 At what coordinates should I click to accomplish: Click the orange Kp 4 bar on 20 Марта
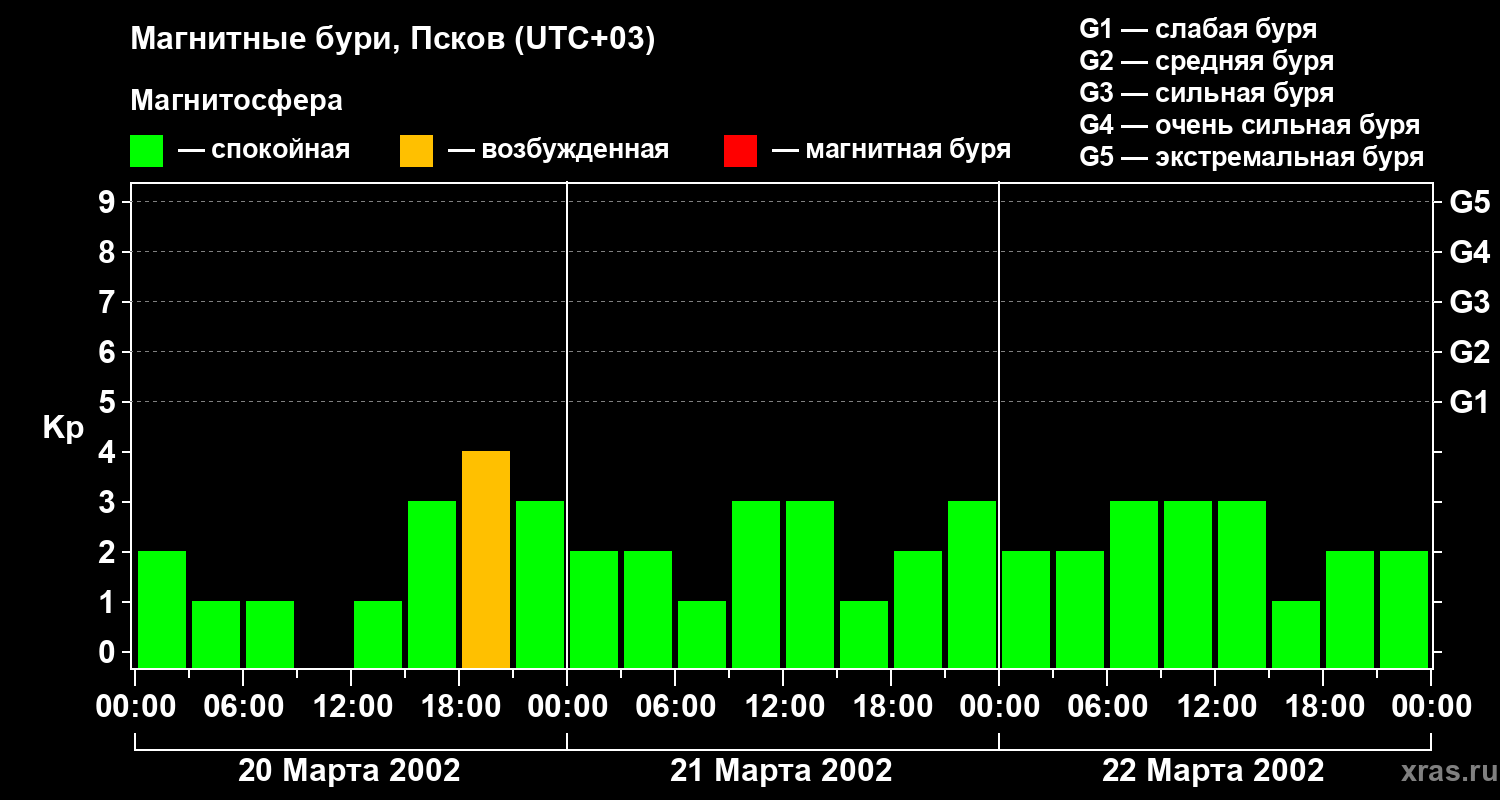tap(486, 559)
